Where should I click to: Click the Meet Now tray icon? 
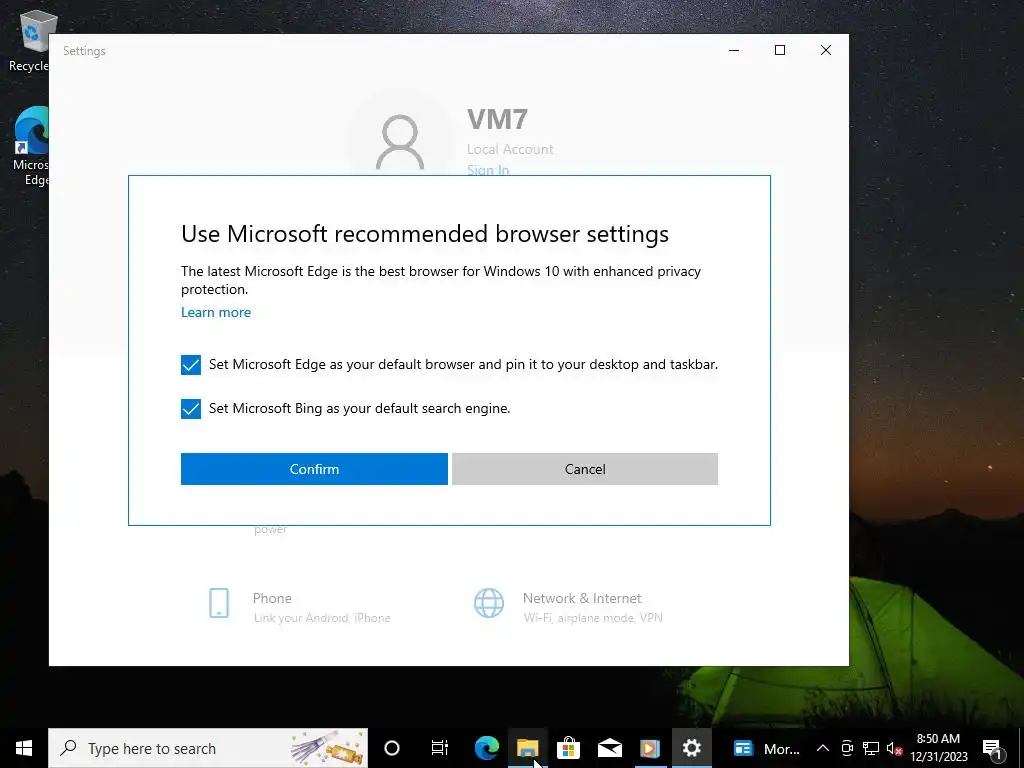pos(848,748)
